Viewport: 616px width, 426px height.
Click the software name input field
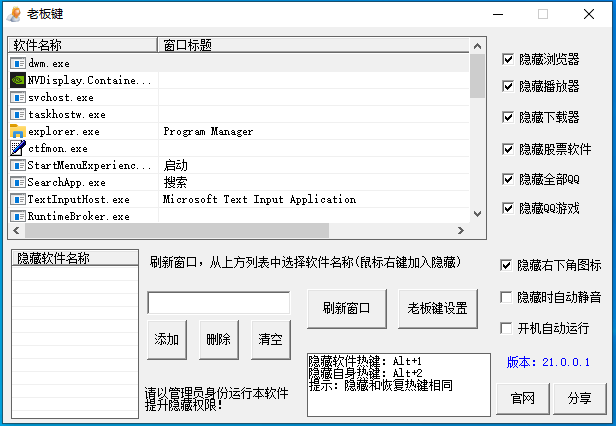coord(218,302)
